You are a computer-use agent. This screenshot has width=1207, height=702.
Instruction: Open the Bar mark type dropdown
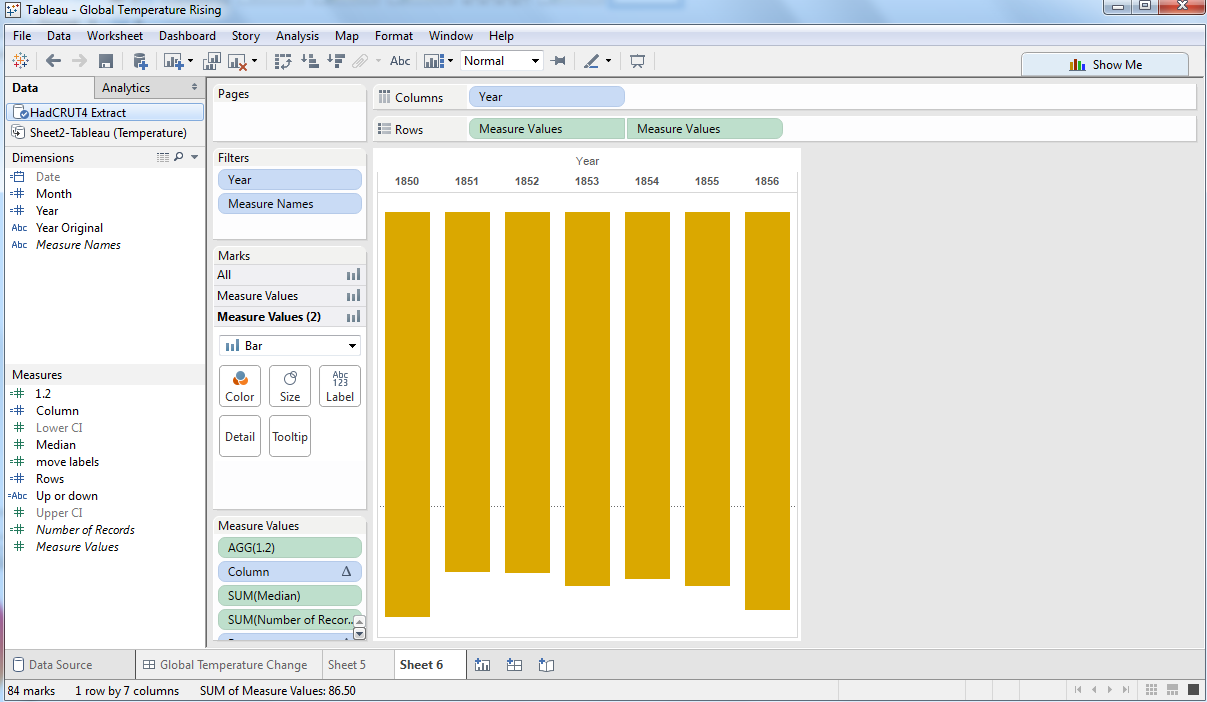(289, 346)
